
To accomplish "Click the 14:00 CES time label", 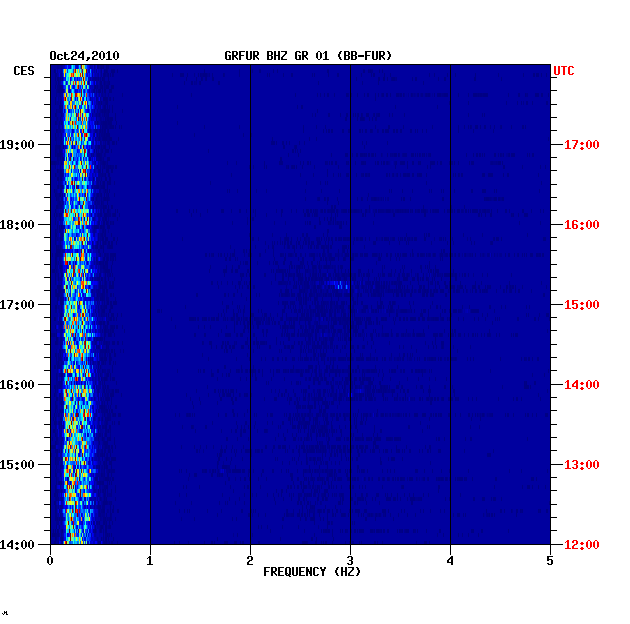I will coord(17,544).
